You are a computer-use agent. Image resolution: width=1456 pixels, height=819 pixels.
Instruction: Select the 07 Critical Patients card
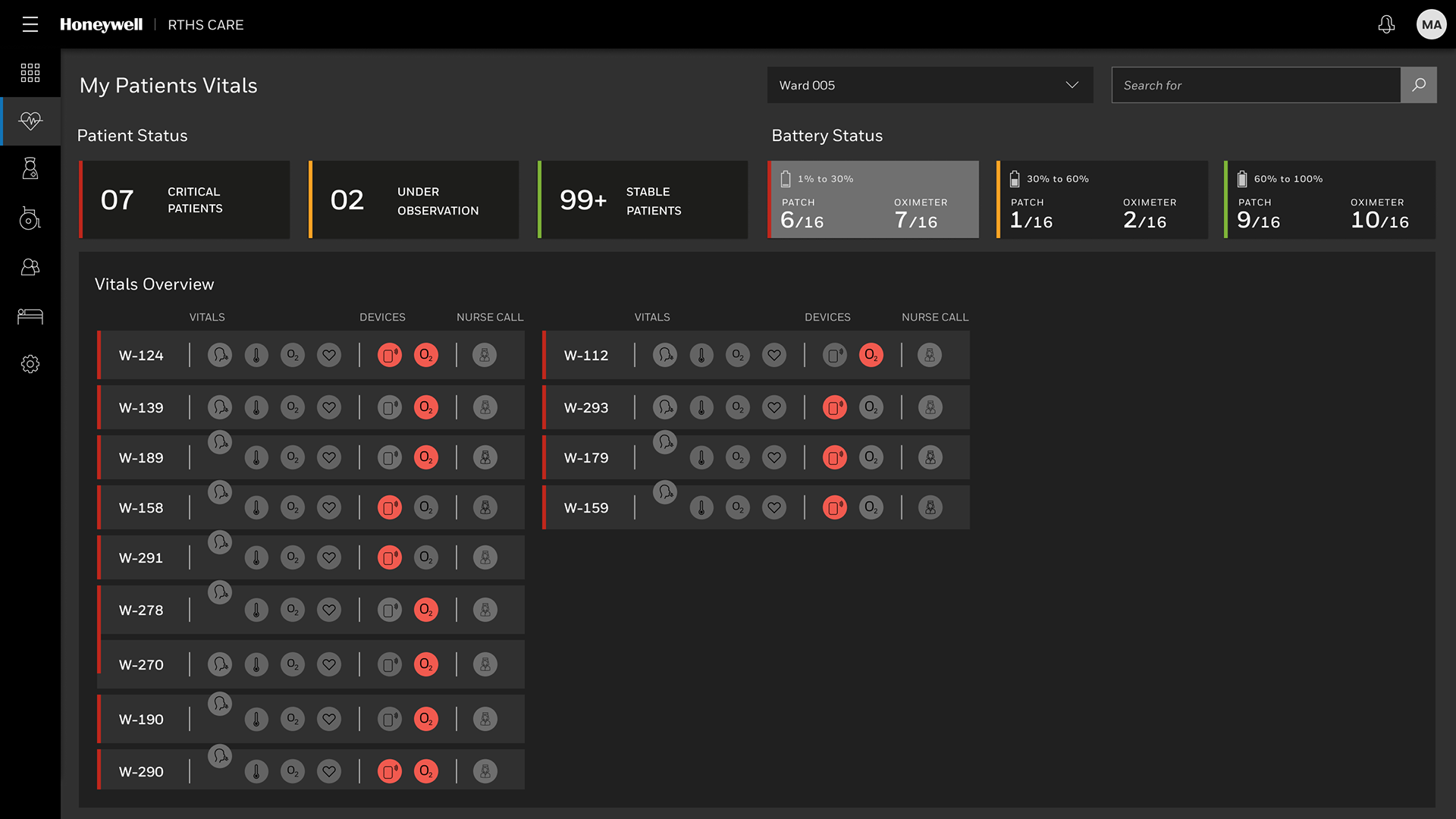(185, 200)
